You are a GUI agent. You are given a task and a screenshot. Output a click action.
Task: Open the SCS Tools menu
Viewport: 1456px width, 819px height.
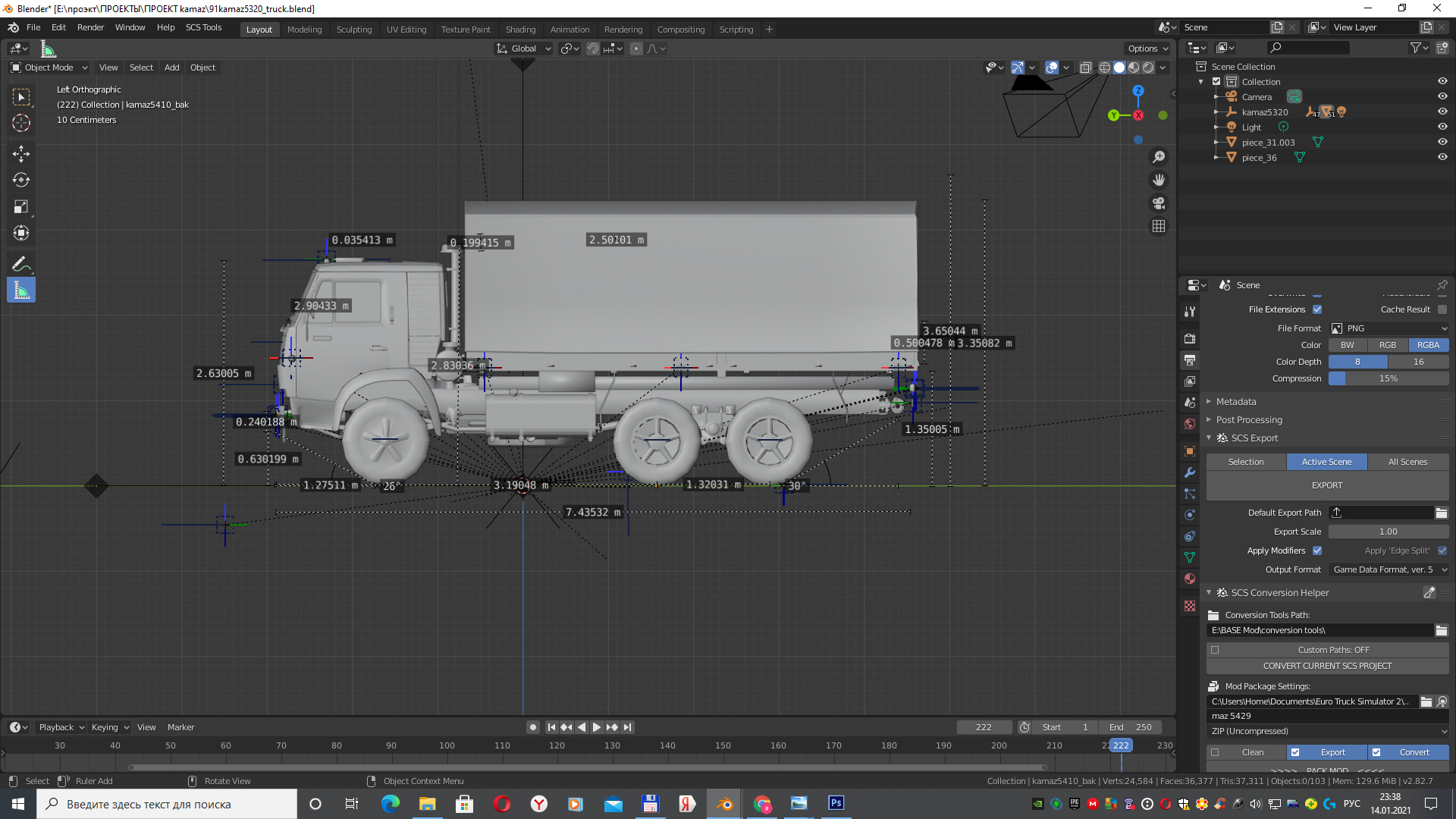tap(203, 27)
